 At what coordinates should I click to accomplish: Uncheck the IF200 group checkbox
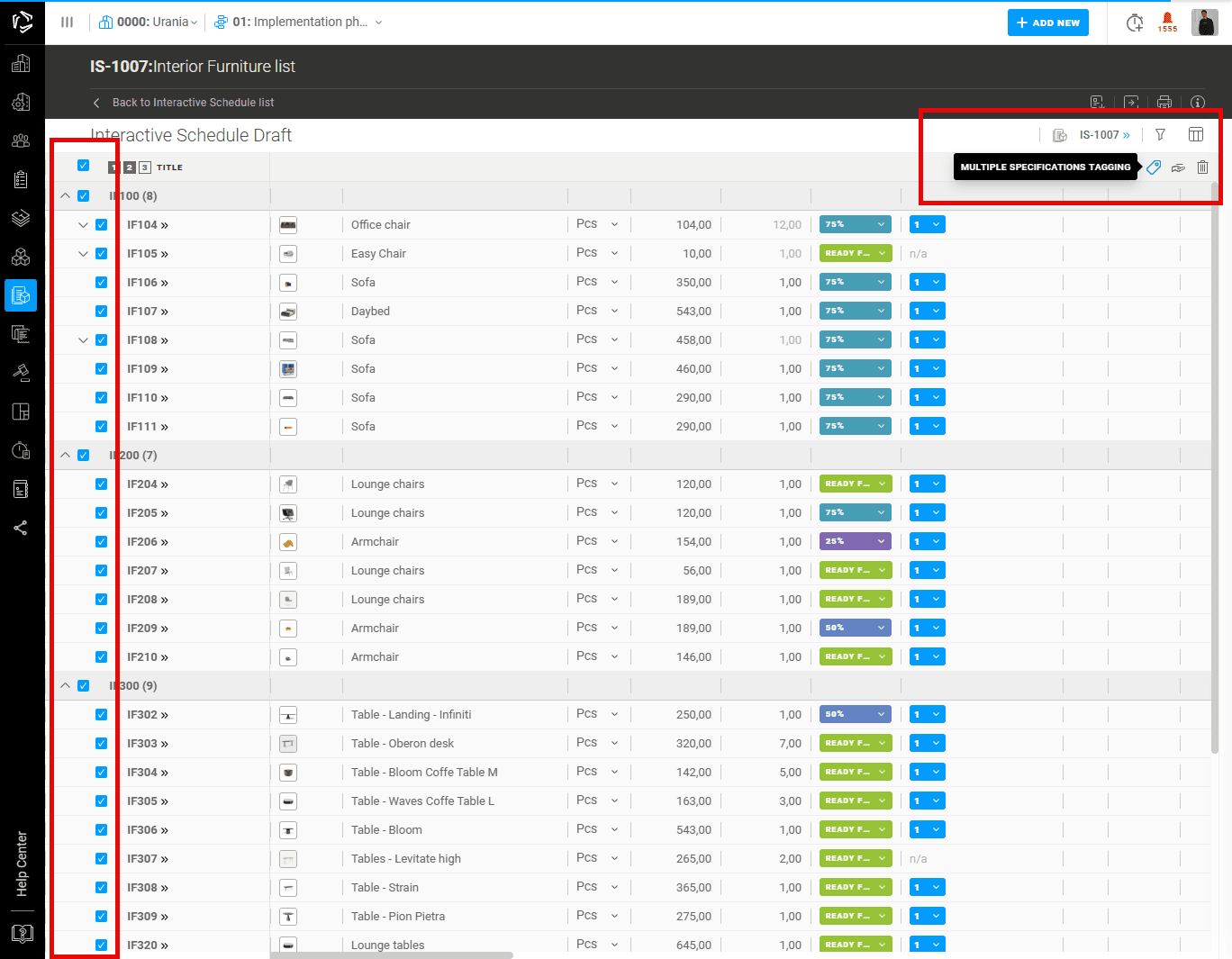point(83,456)
